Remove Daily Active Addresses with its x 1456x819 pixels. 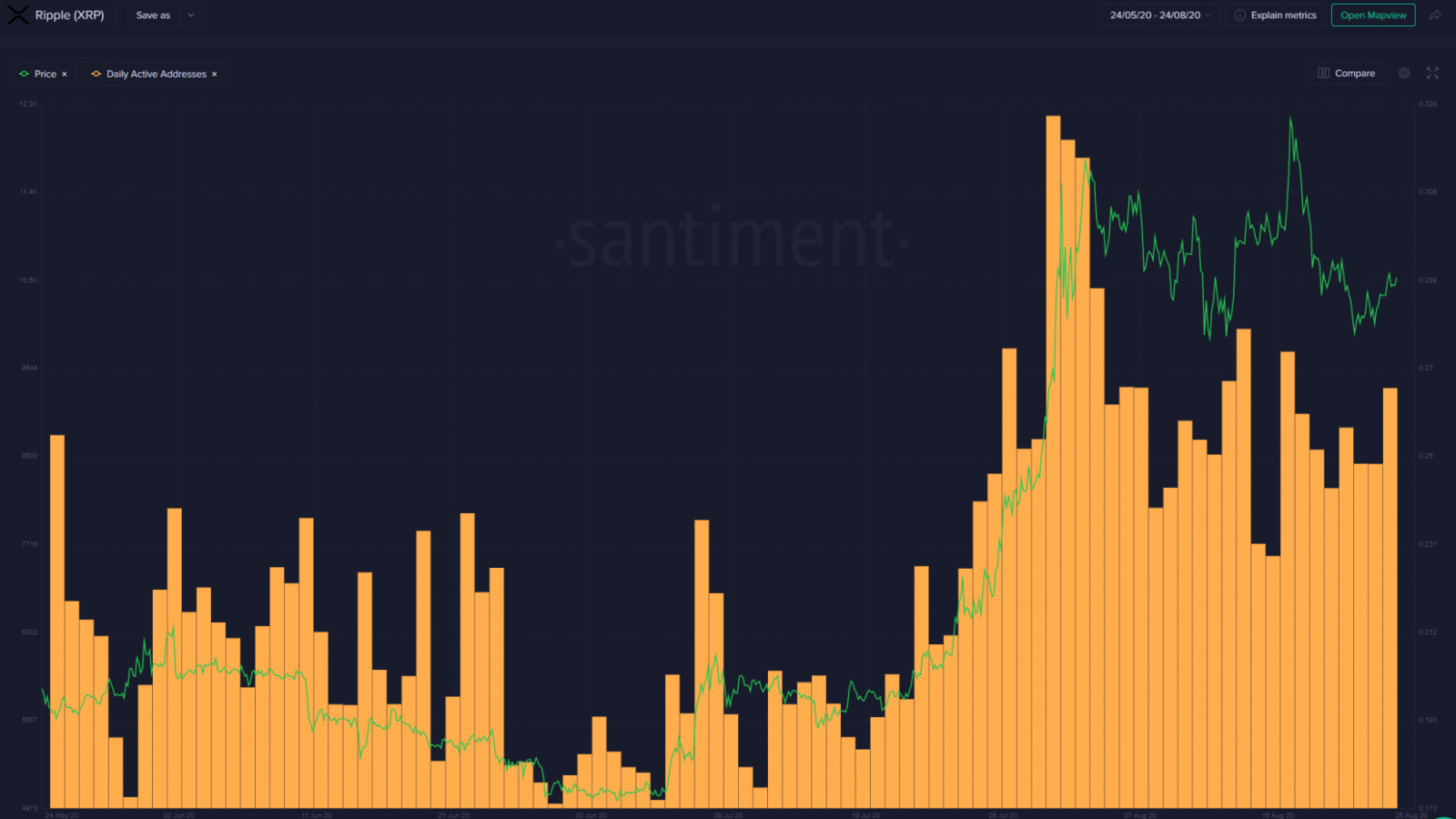click(215, 75)
